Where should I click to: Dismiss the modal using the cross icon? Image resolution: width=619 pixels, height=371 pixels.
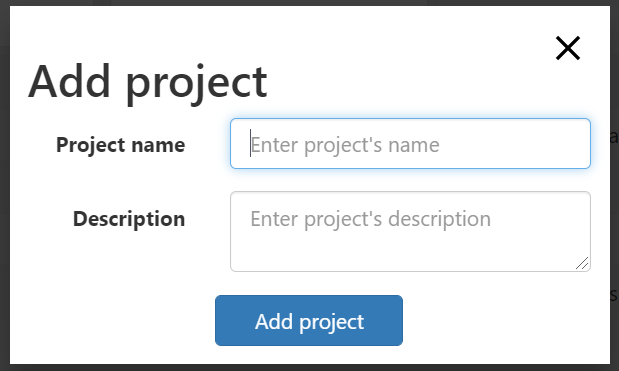[568, 48]
